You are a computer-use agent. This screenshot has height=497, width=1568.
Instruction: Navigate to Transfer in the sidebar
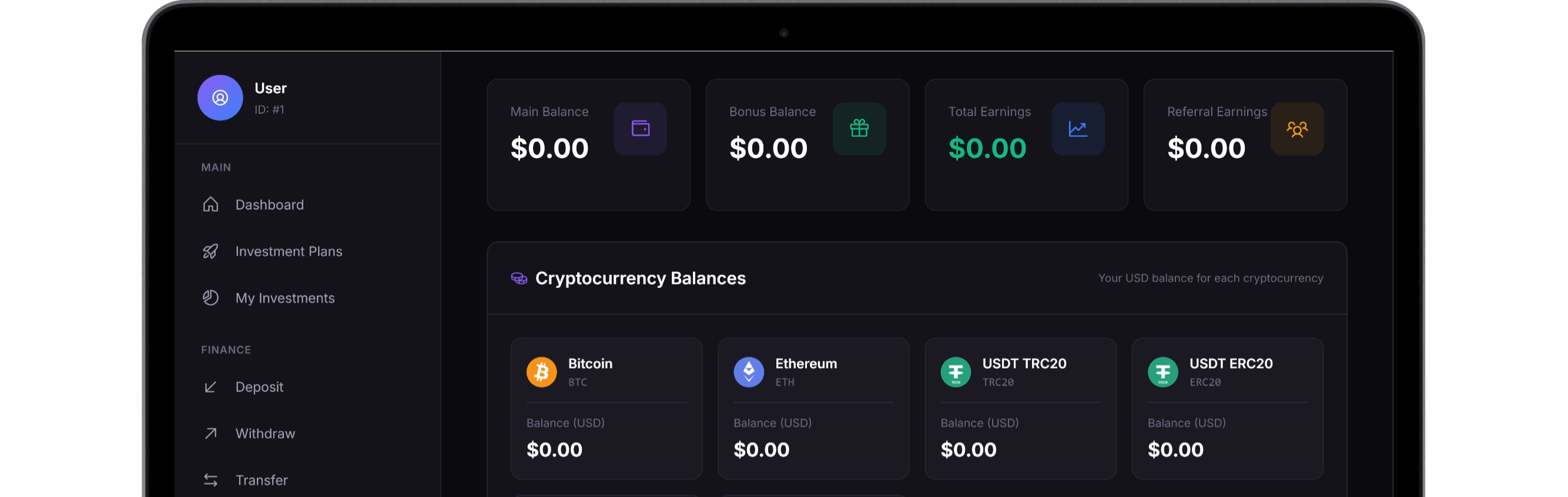[x=261, y=481]
